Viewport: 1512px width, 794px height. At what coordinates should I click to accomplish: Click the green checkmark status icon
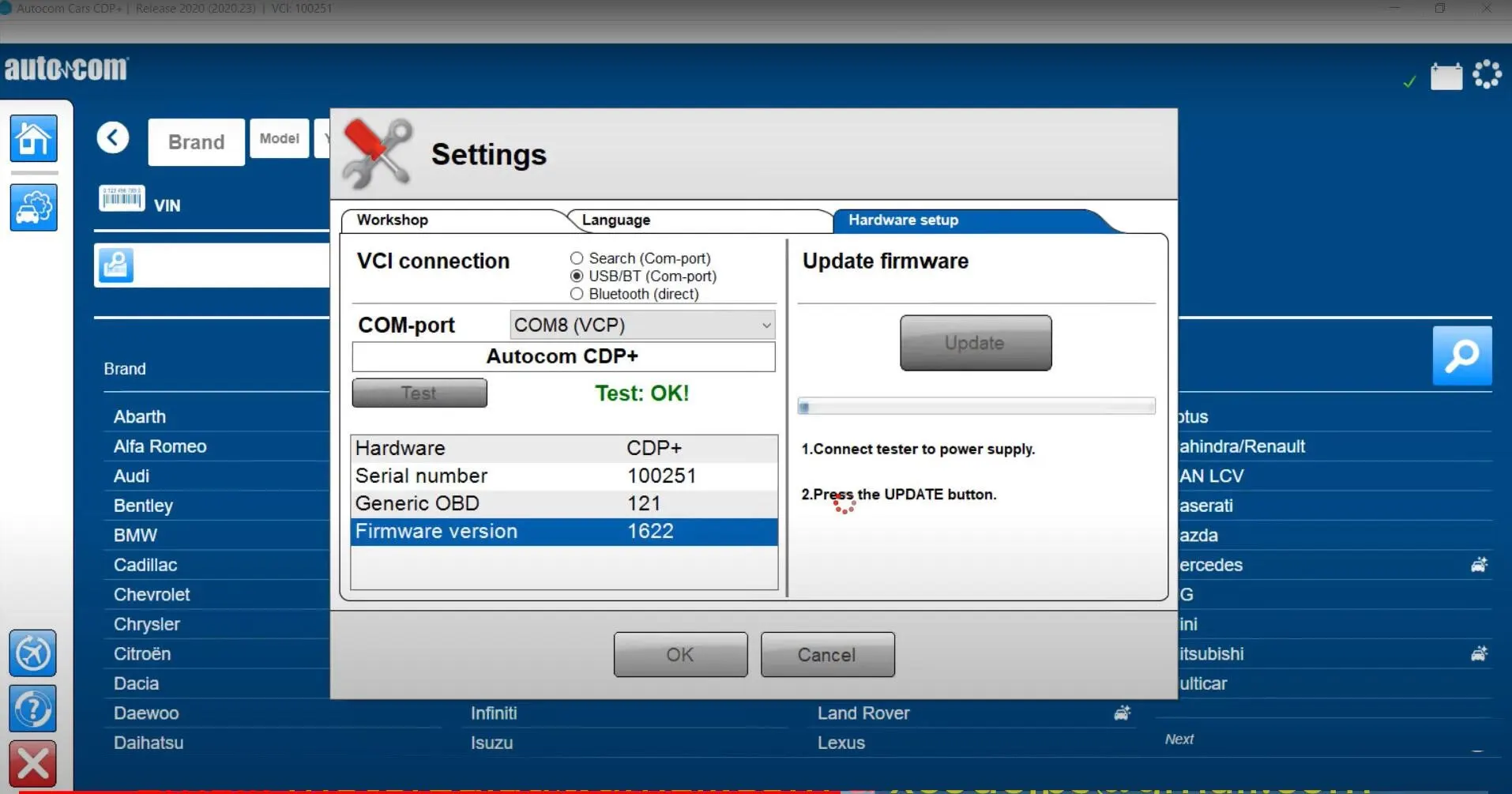coord(1409,81)
